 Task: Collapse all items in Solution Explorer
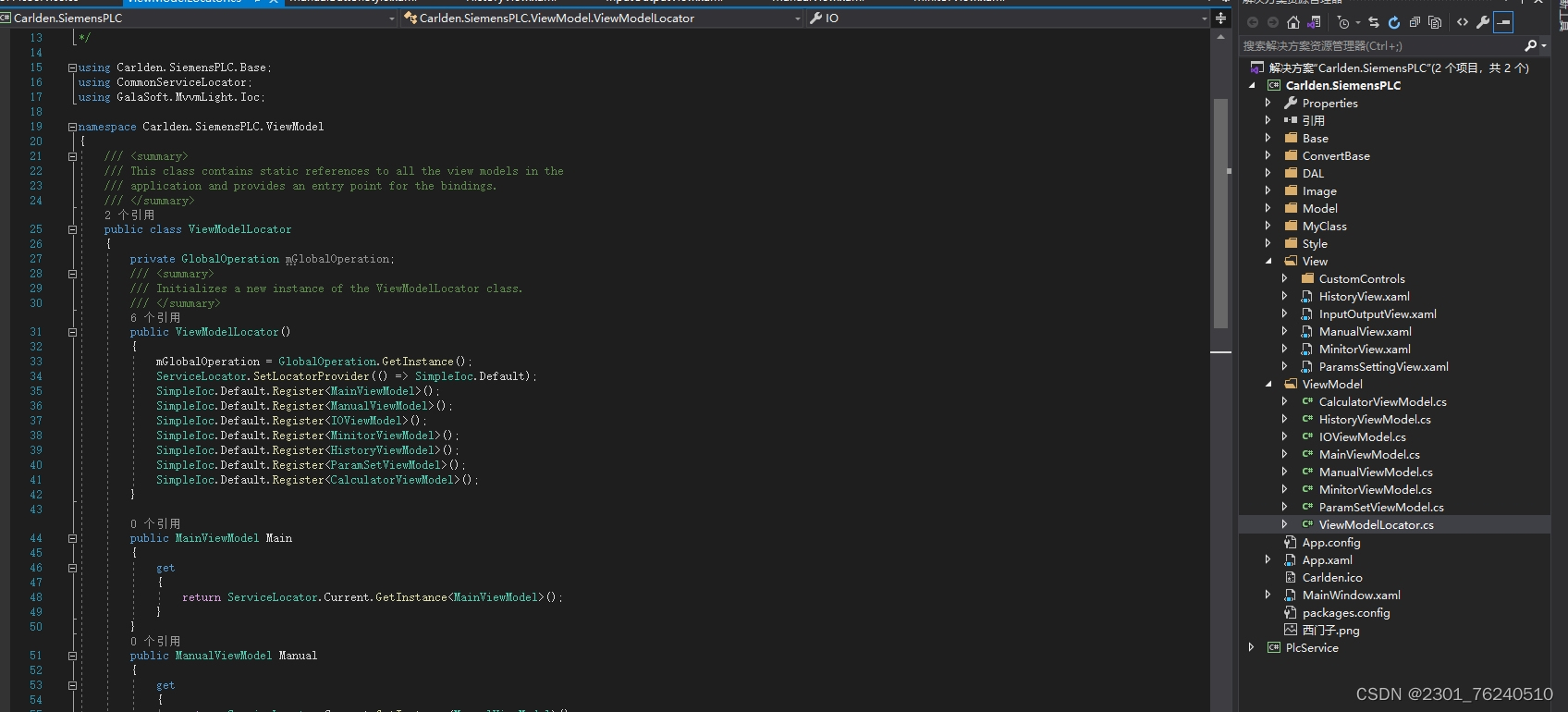pos(1415,22)
